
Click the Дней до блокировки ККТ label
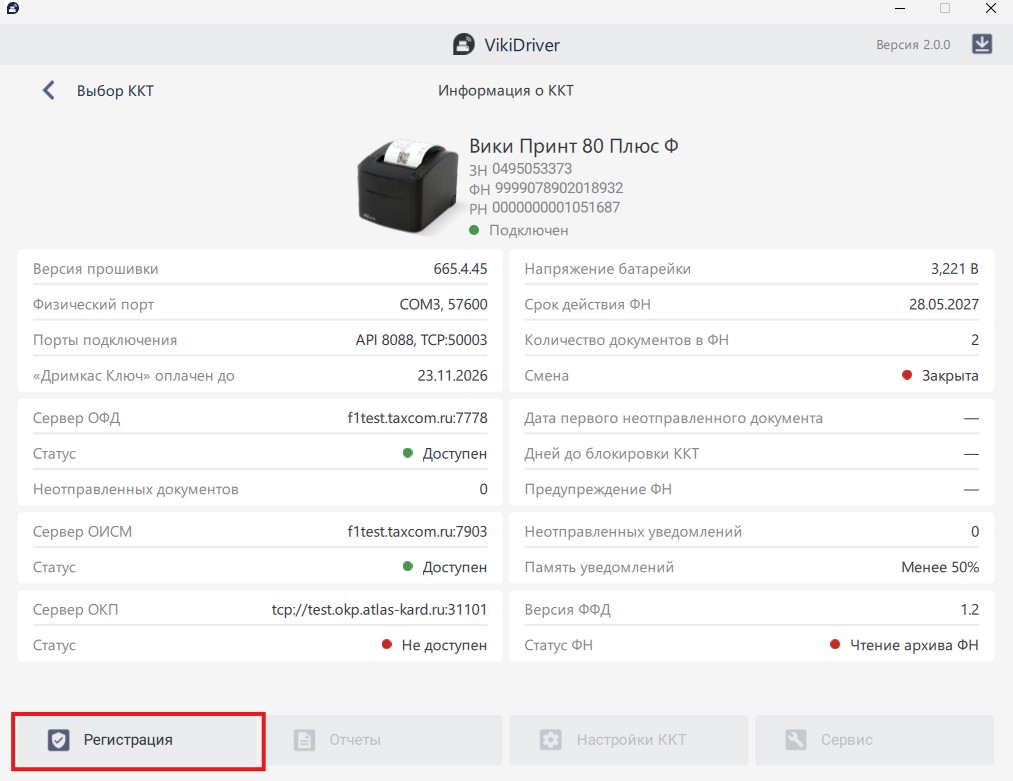(611, 453)
